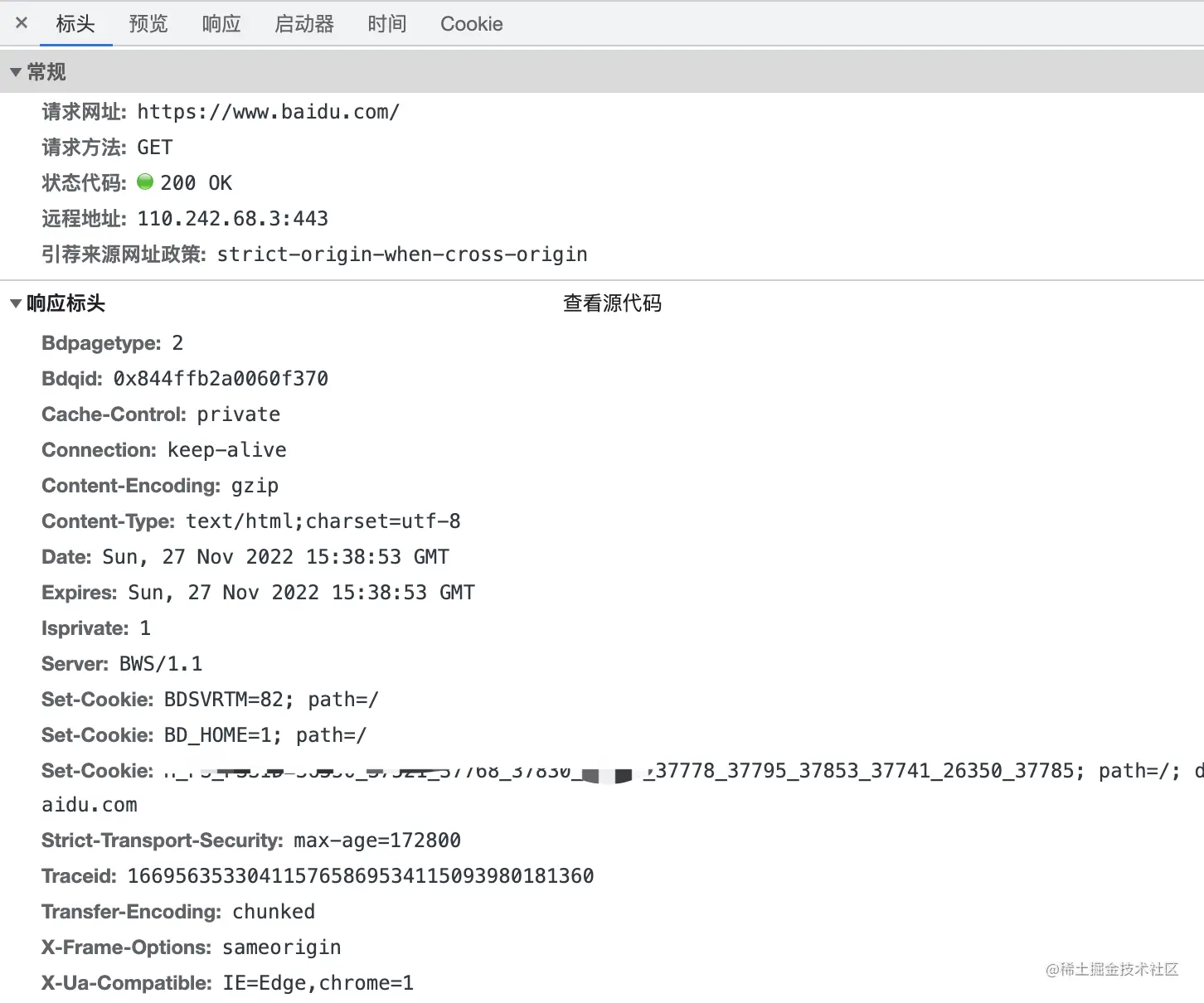Select the request method value GET

[x=155, y=148]
